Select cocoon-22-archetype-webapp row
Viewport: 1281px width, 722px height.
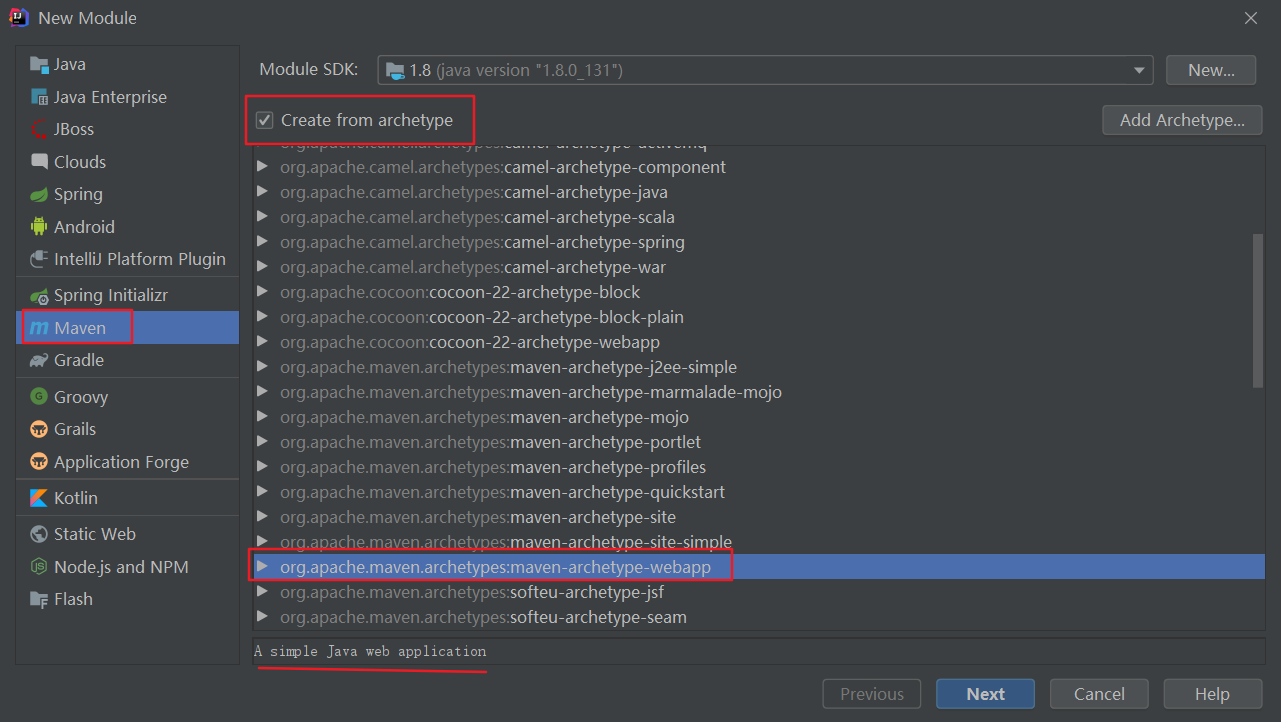point(759,342)
